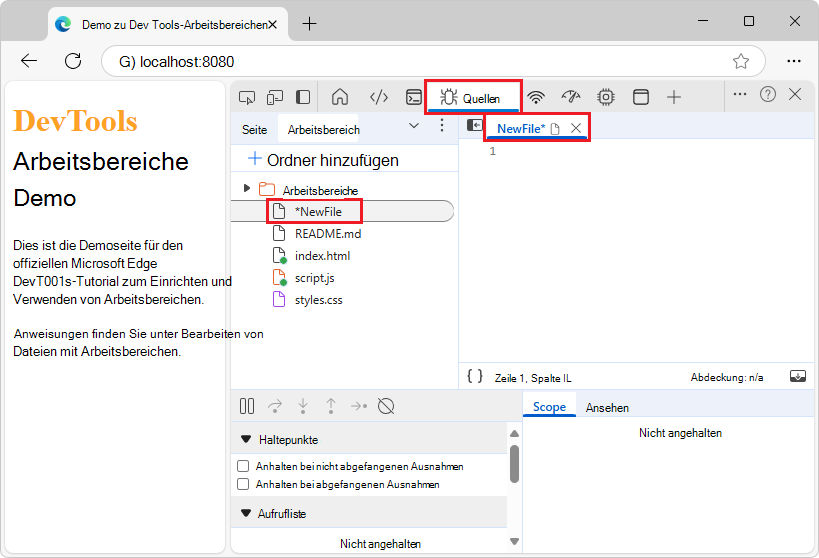Toggle device emulation icon

coord(275,98)
